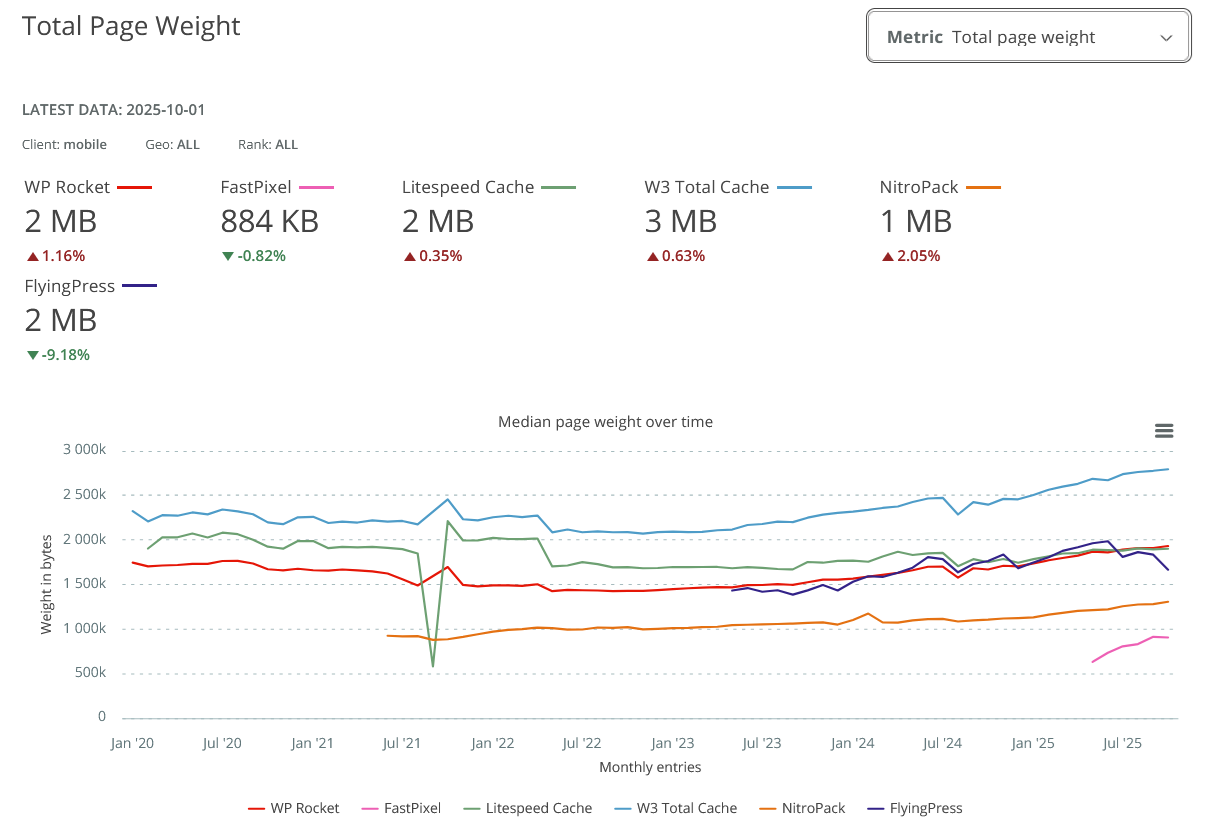Click the FastPixel green down-arrow indicator
This screenshot has height=837, width=1207.
tap(229, 256)
